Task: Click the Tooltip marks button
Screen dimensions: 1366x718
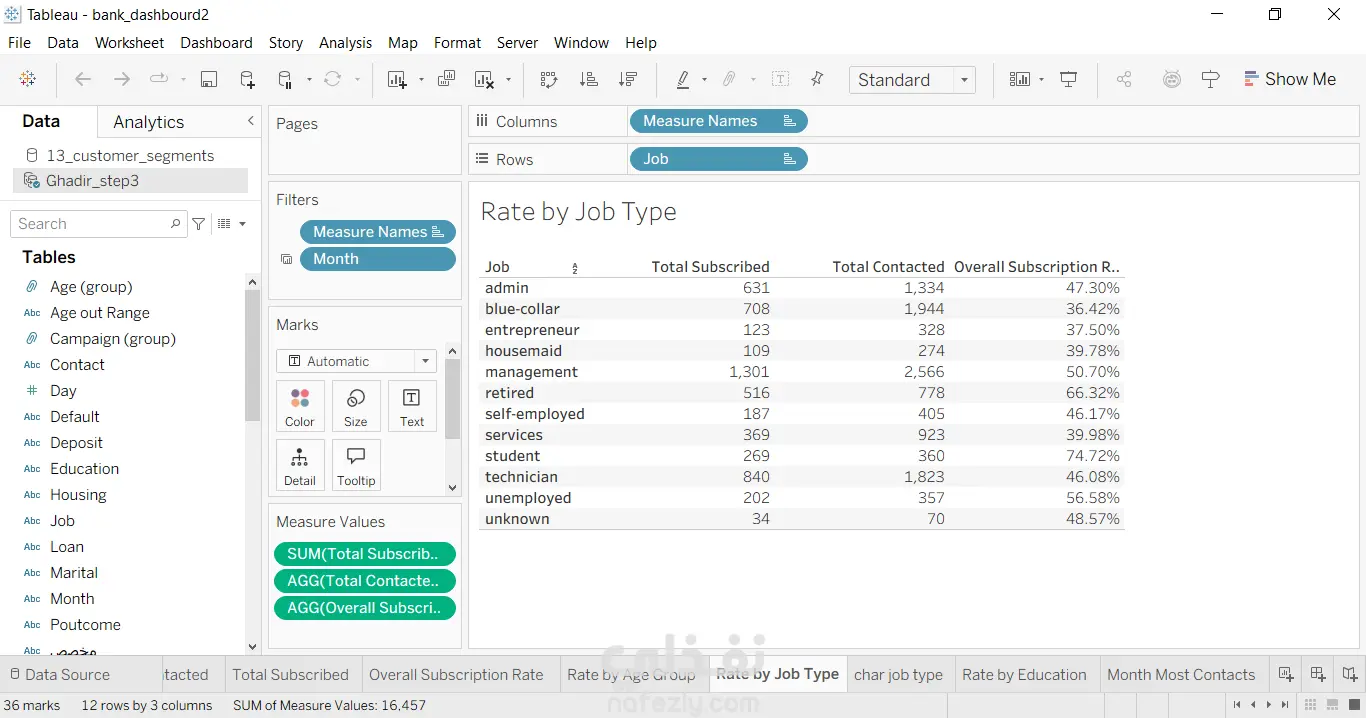Action: pos(356,465)
